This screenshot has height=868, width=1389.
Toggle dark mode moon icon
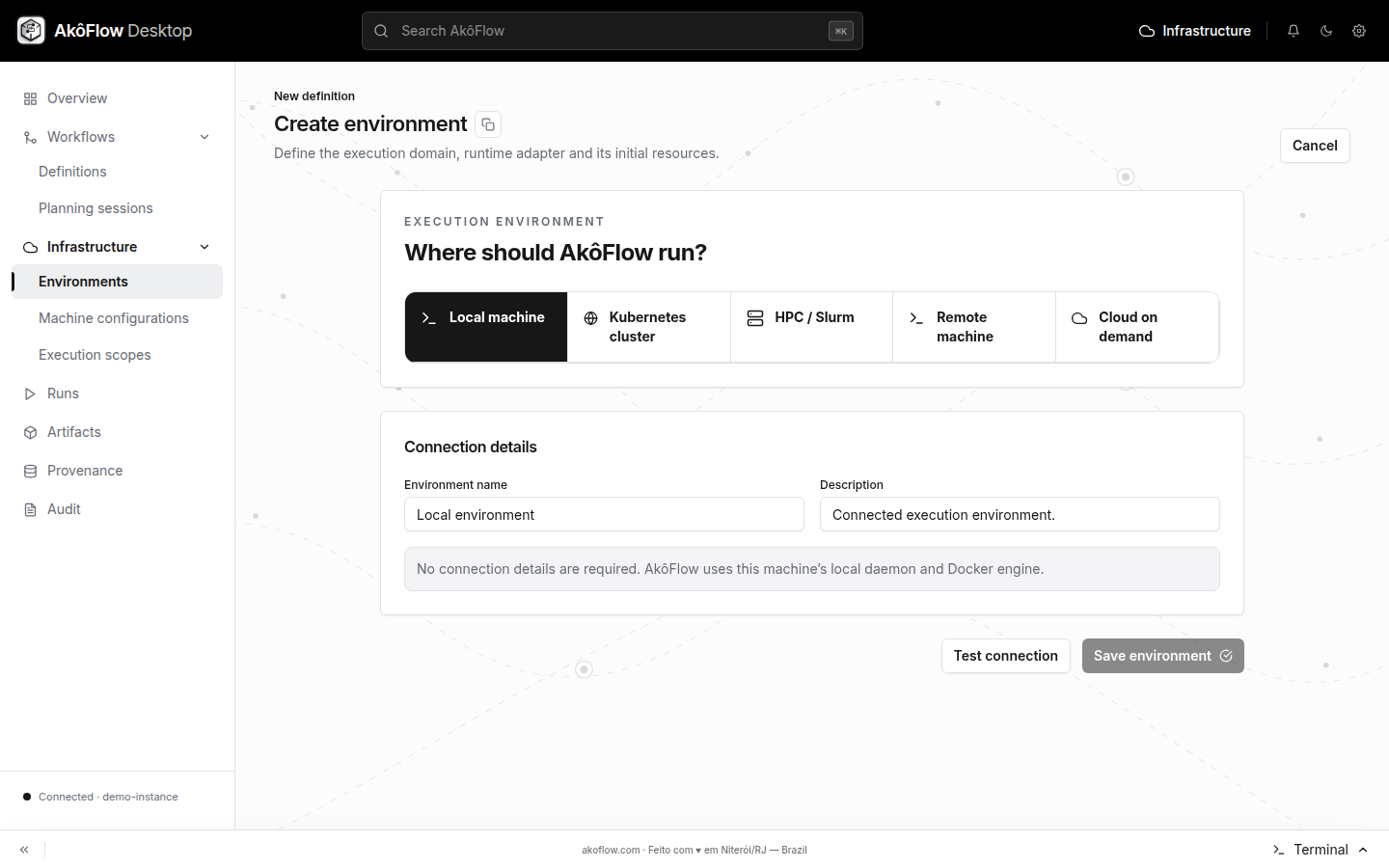click(x=1326, y=31)
